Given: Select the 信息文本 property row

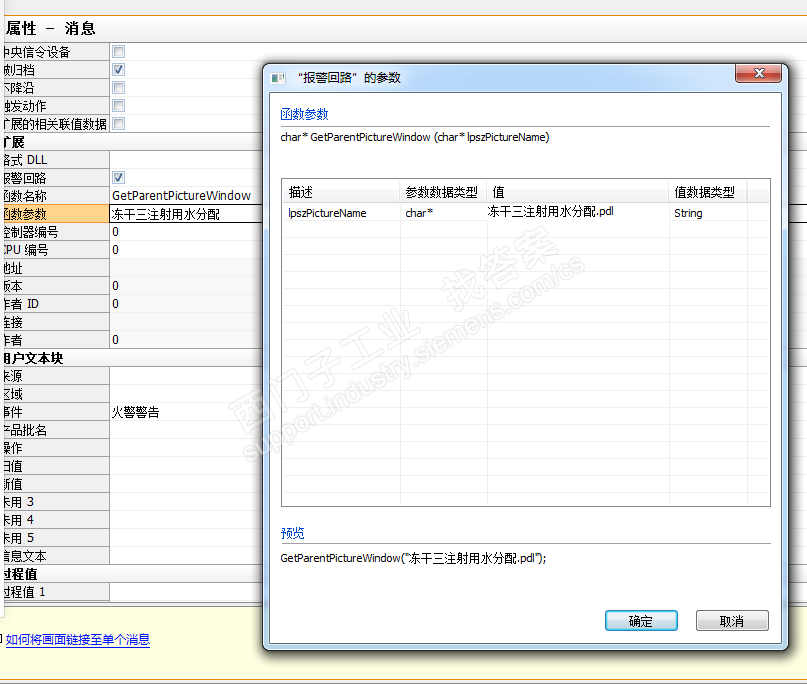Looking at the screenshot, I should [55, 556].
